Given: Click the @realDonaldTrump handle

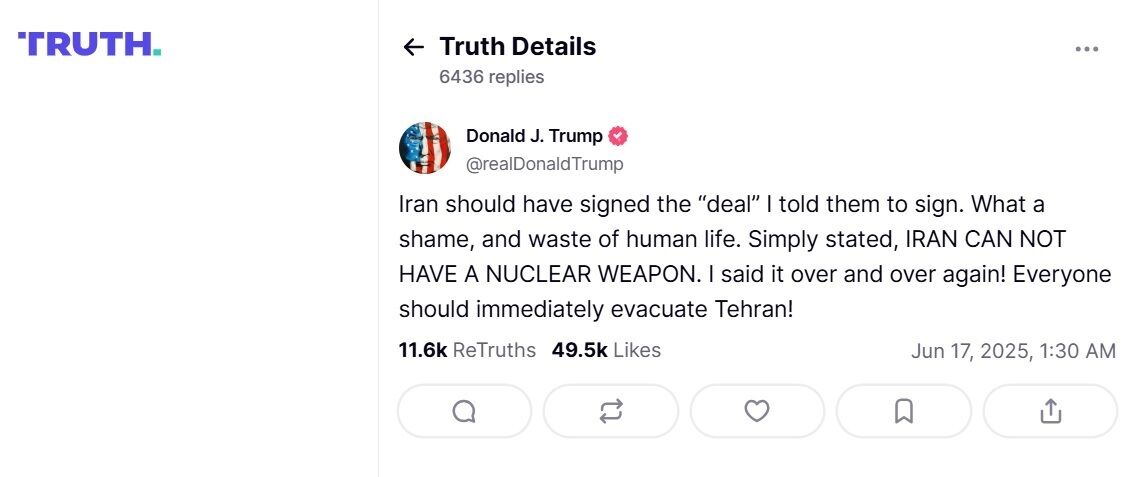Looking at the screenshot, I should coord(544,164).
